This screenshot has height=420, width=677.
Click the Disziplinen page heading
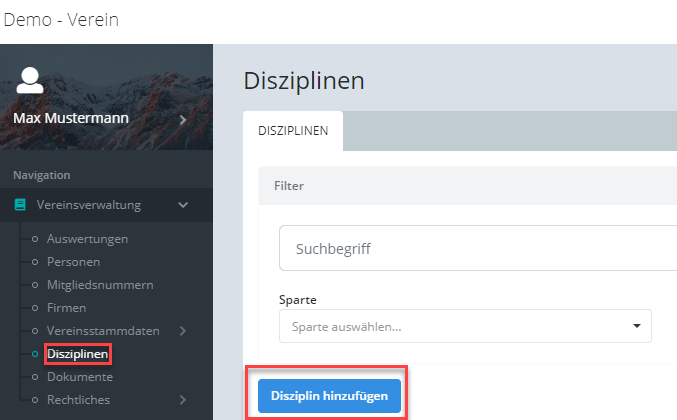pos(304,81)
